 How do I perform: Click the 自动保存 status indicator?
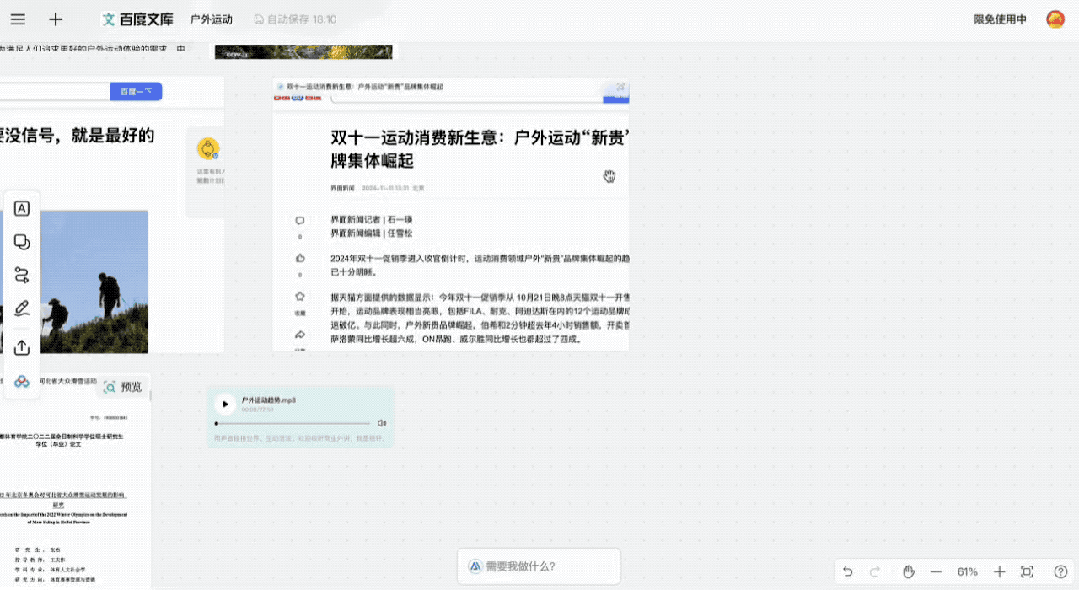[295, 19]
